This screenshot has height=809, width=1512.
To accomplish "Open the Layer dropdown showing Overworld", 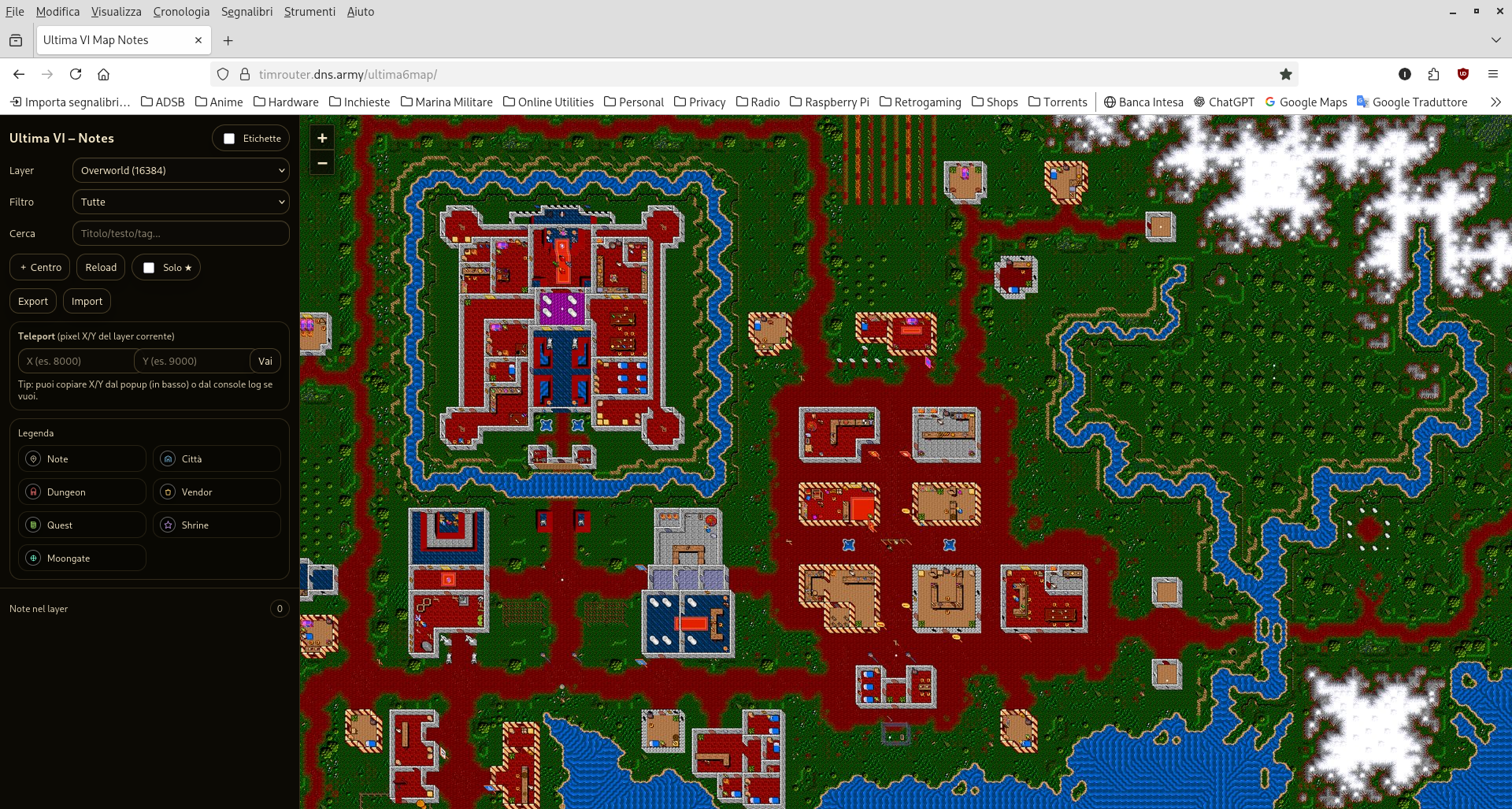I will coord(180,170).
